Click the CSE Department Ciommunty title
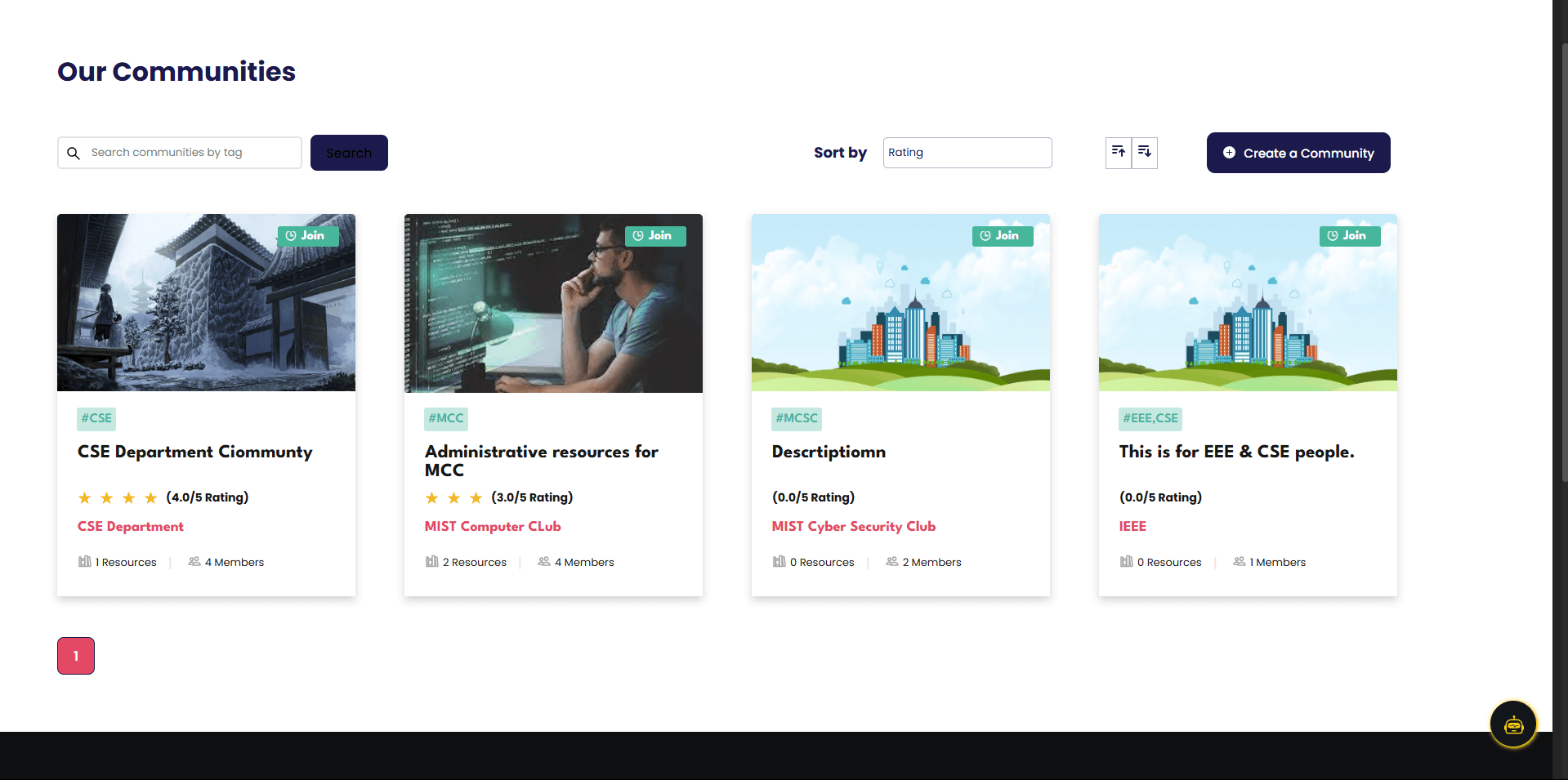The image size is (1568, 780). (194, 452)
